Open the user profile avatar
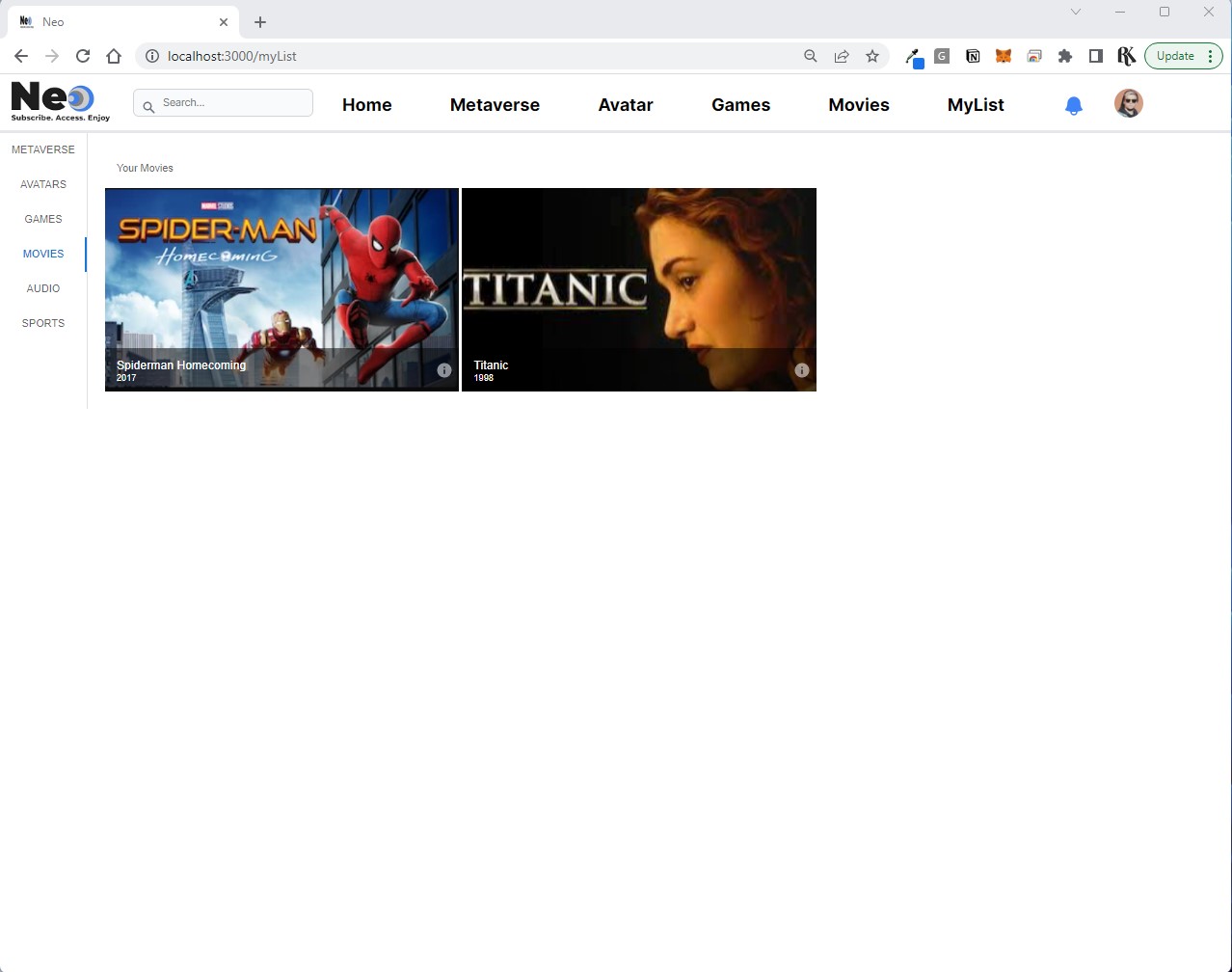1232x972 pixels. 1128,103
